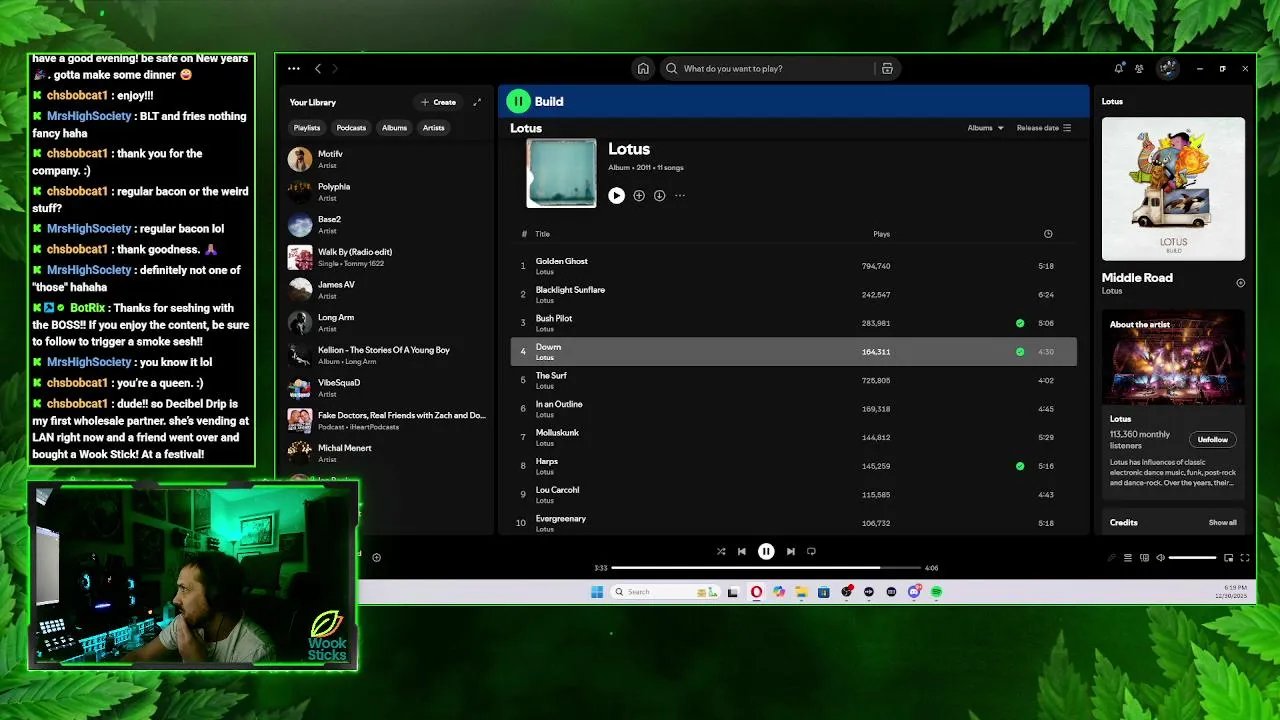Open the Friend Activity icon

pyautogui.click(x=1139, y=68)
